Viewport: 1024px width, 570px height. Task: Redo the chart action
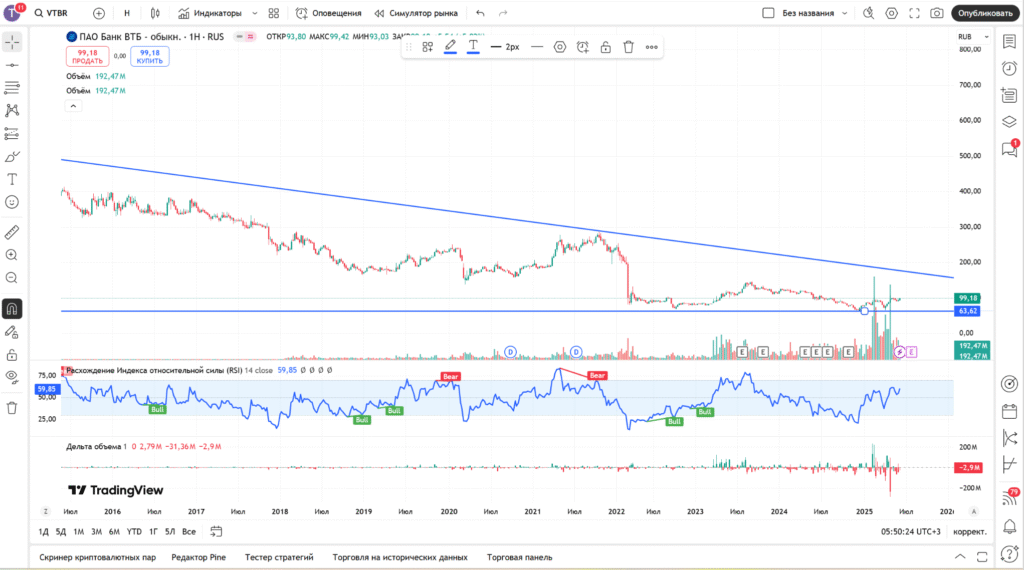pos(503,13)
